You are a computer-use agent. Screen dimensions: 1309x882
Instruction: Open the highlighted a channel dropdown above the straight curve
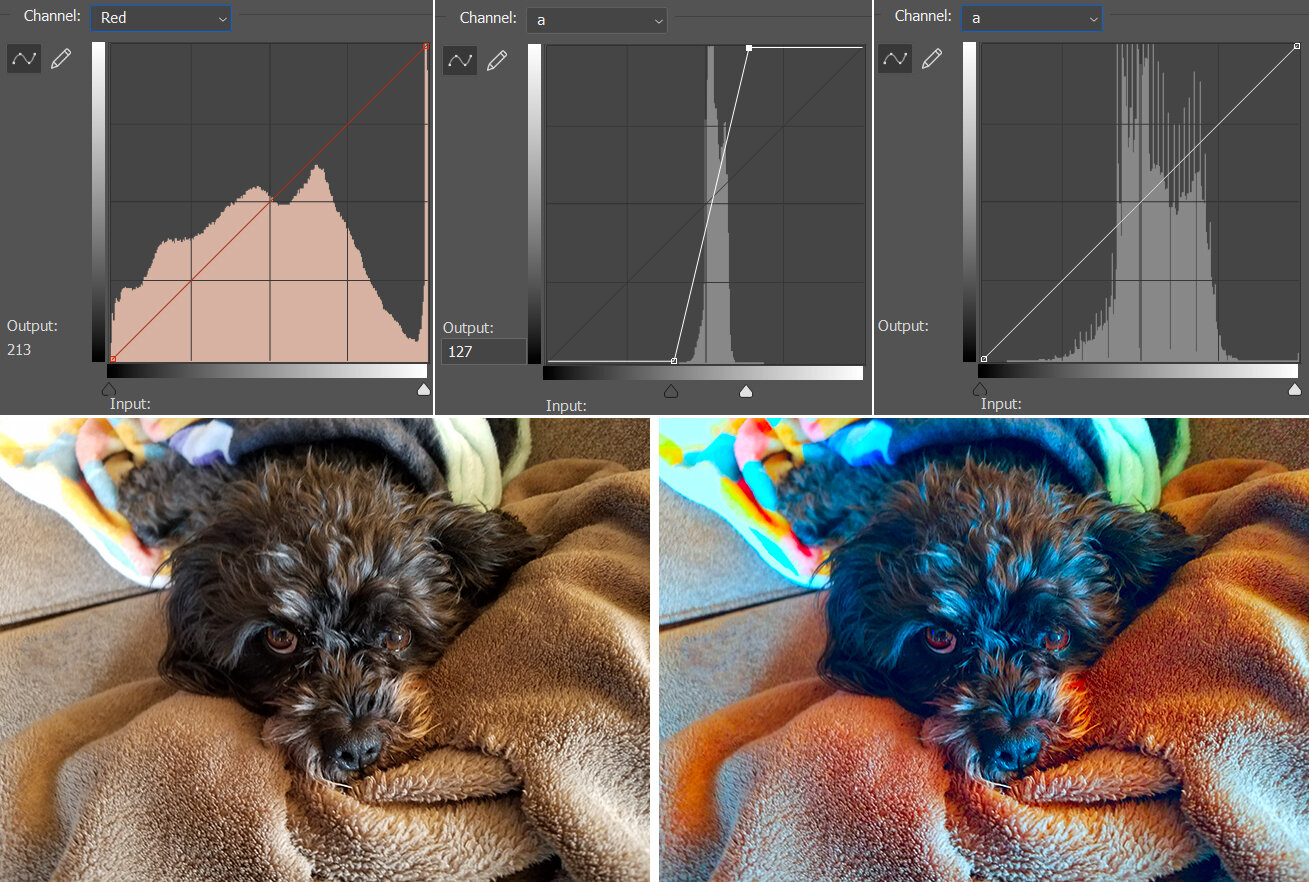point(1032,18)
